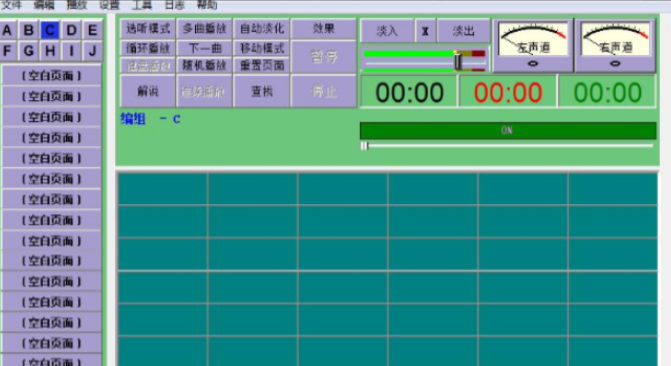Click the 连续播放 continuous play button
This screenshot has height=366, width=671.
205,91
